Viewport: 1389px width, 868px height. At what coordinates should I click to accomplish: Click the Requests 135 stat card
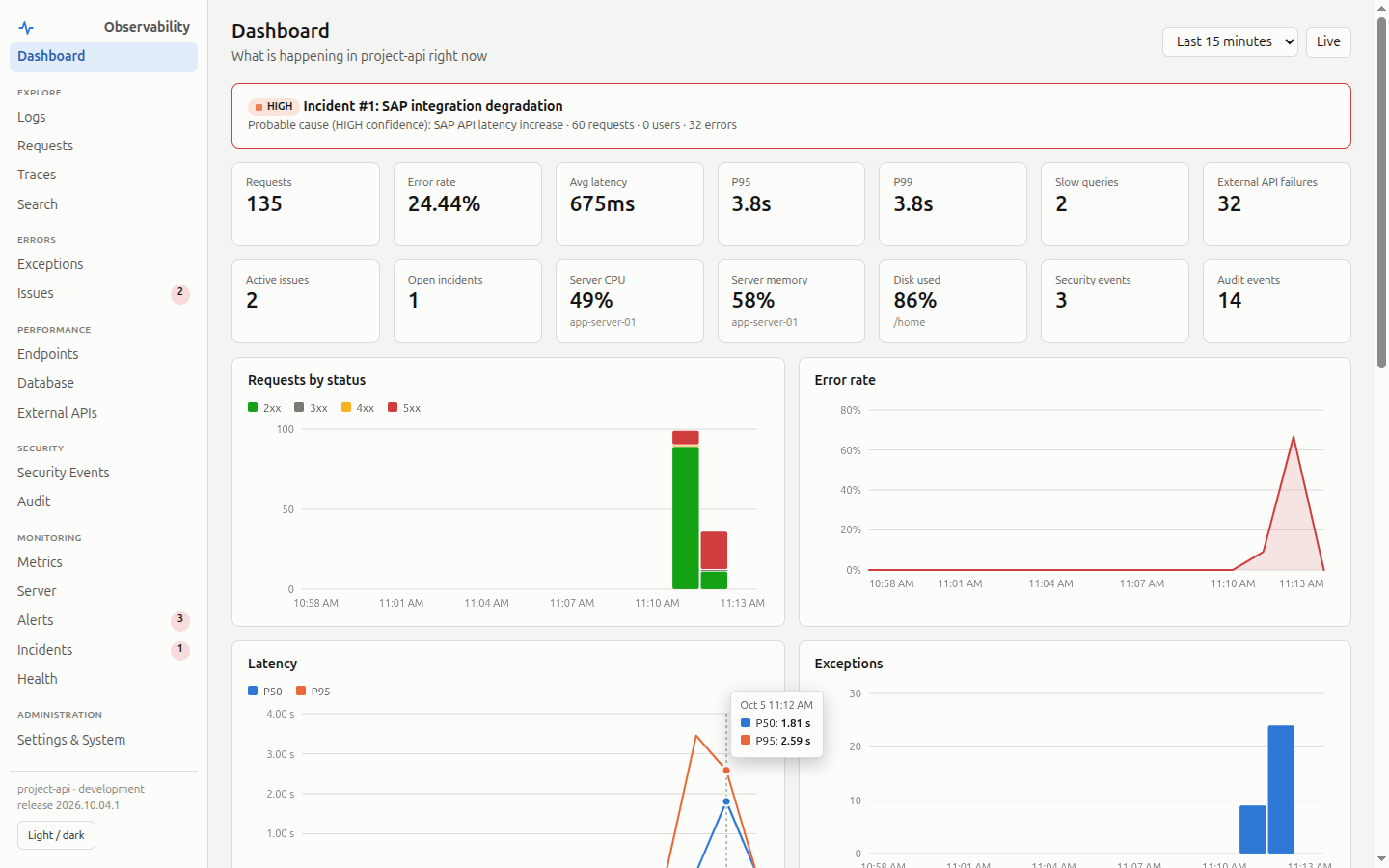[306, 204]
